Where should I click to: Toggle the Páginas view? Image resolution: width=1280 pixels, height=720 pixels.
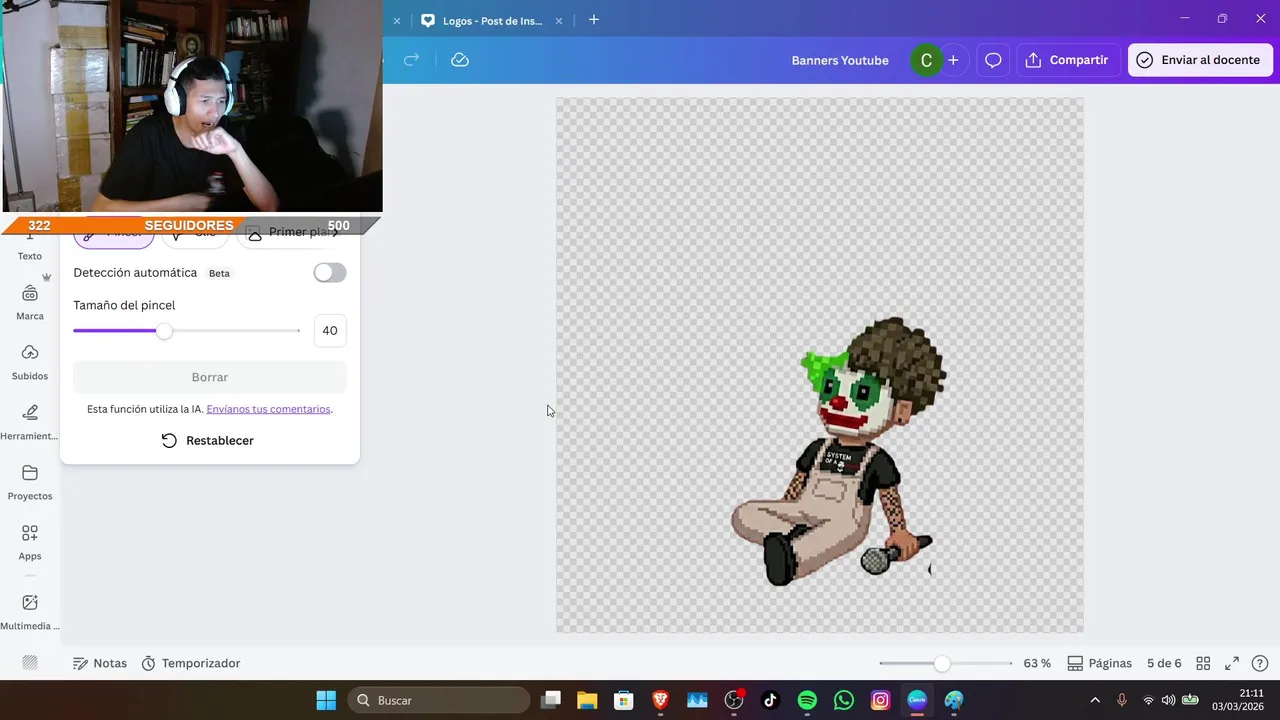pyautogui.click(x=1099, y=663)
